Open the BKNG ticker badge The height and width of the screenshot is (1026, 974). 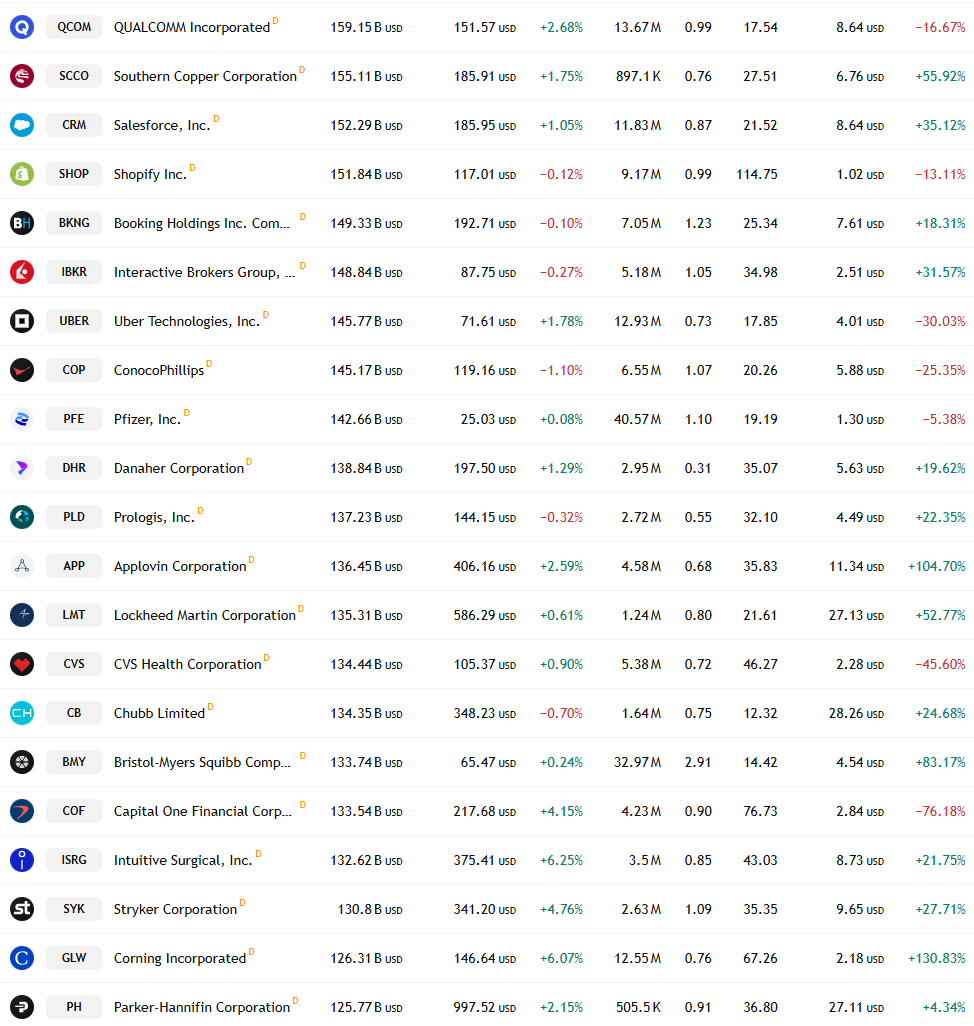[x=74, y=223]
